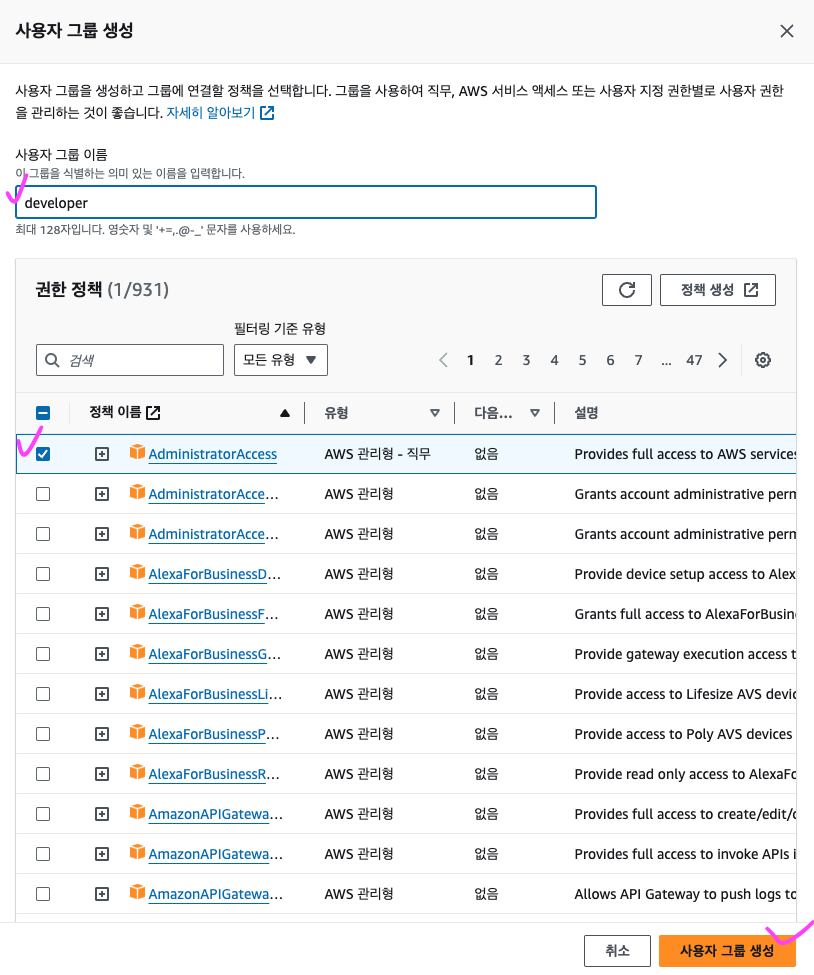Click 'Provide access to Poly AVS devices' description
The height and width of the screenshot is (975, 814).
pyautogui.click(x=683, y=734)
